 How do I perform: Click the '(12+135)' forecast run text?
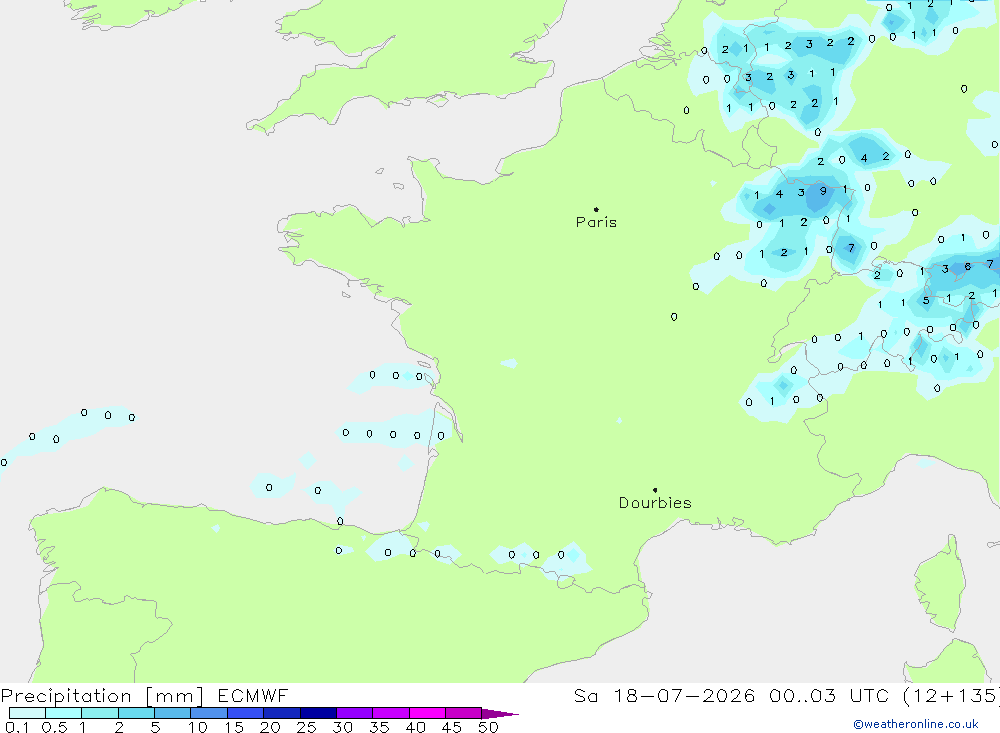[x=952, y=696]
